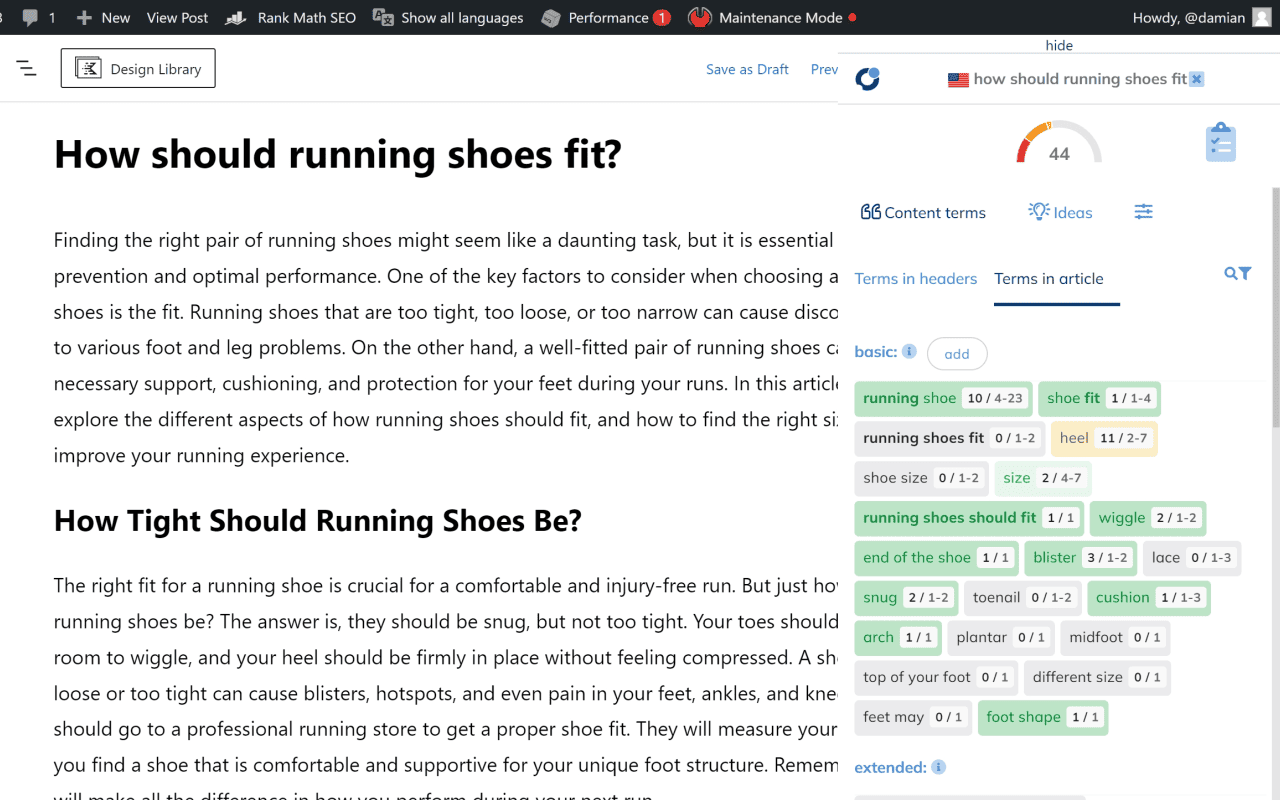Screen dimensions: 1280x800
Task: Click the lace term chip
Action: 1192,558
